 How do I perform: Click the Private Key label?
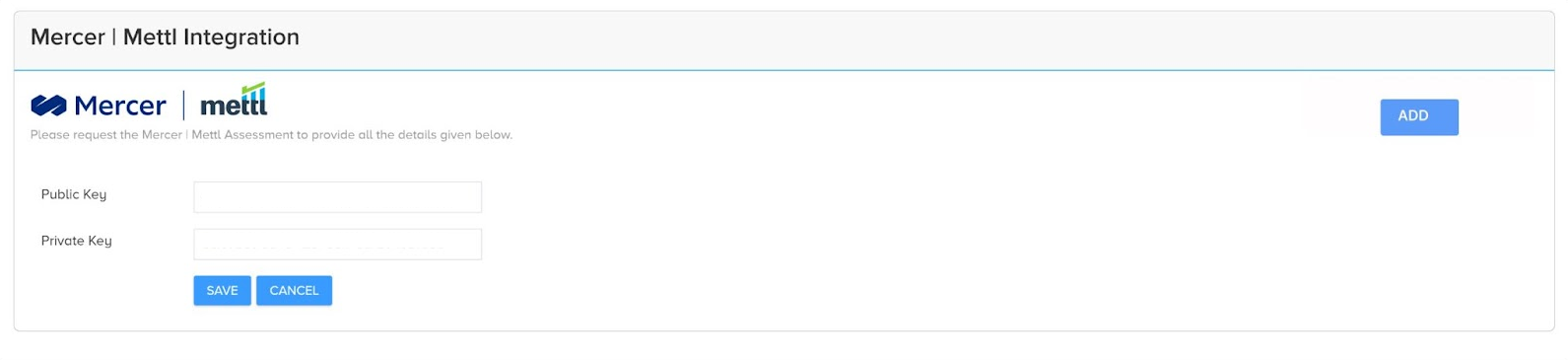pyautogui.click(x=77, y=242)
